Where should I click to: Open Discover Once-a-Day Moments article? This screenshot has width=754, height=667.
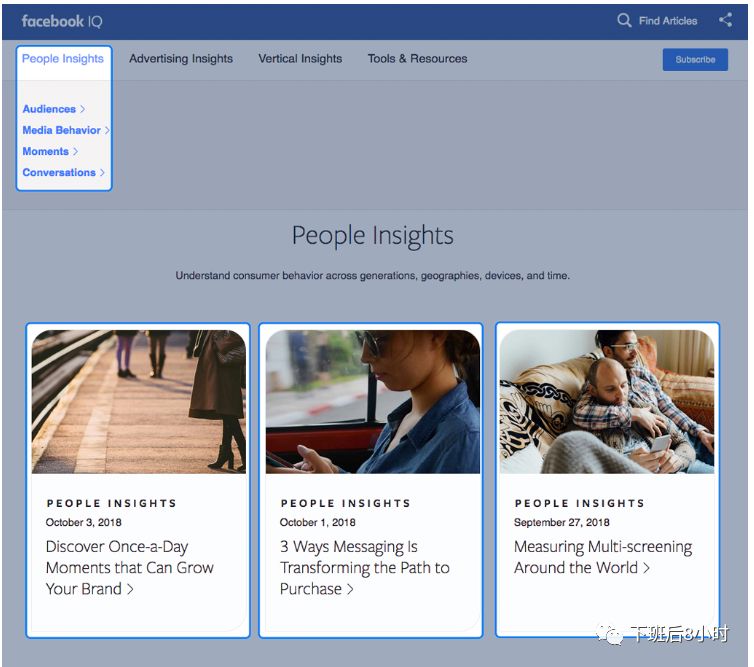[129, 568]
